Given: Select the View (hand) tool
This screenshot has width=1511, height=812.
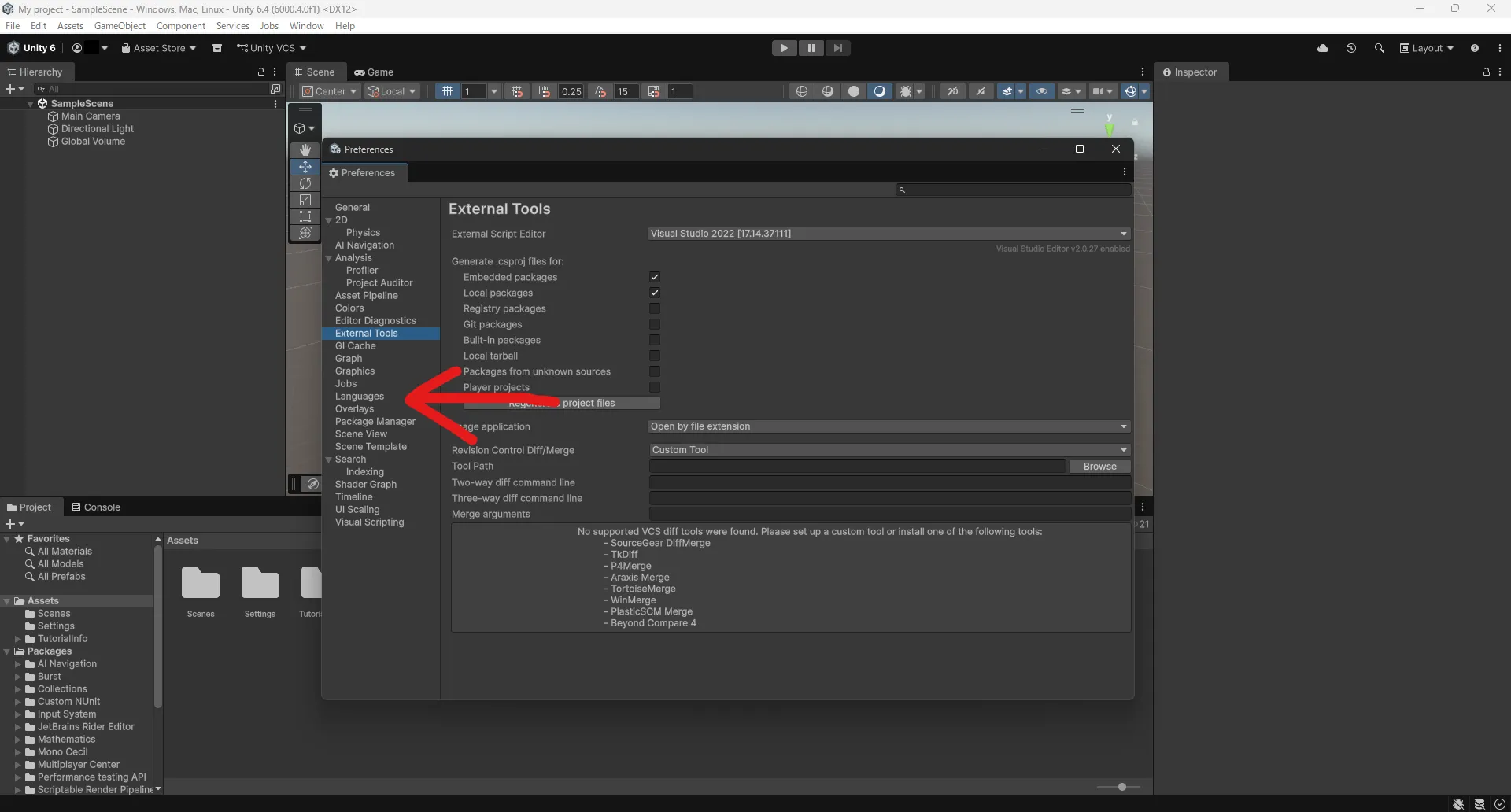Looking at the screenshot, I should coord(305,149).
